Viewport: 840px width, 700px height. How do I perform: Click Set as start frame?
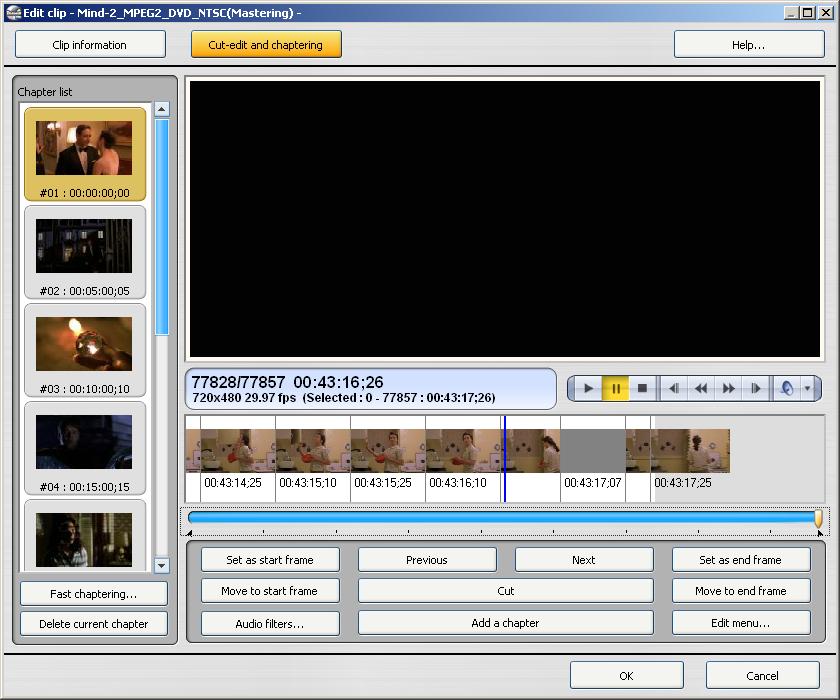[270, 560]
